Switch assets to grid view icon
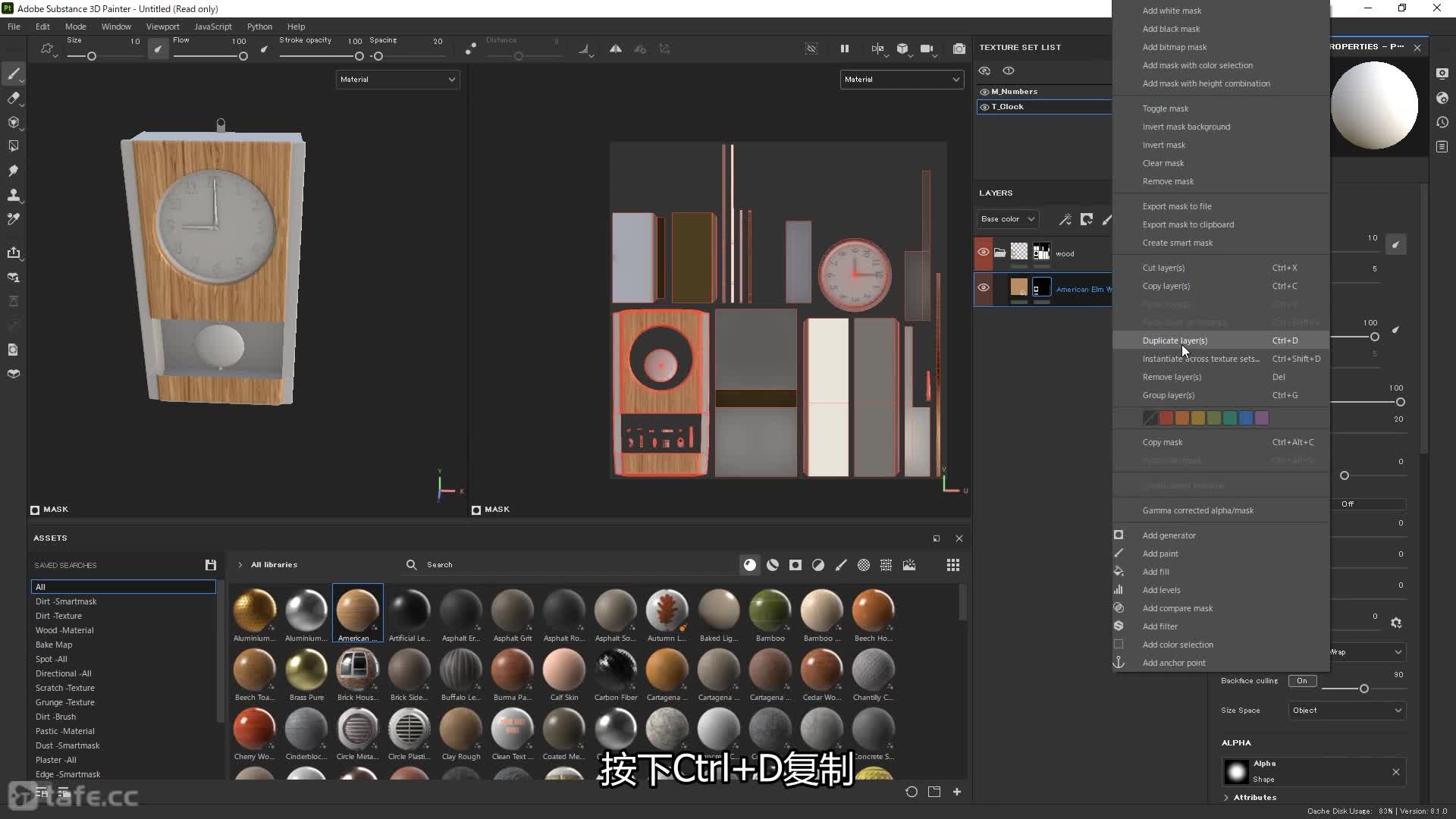 pyautogui.click(x=953, y=565)
